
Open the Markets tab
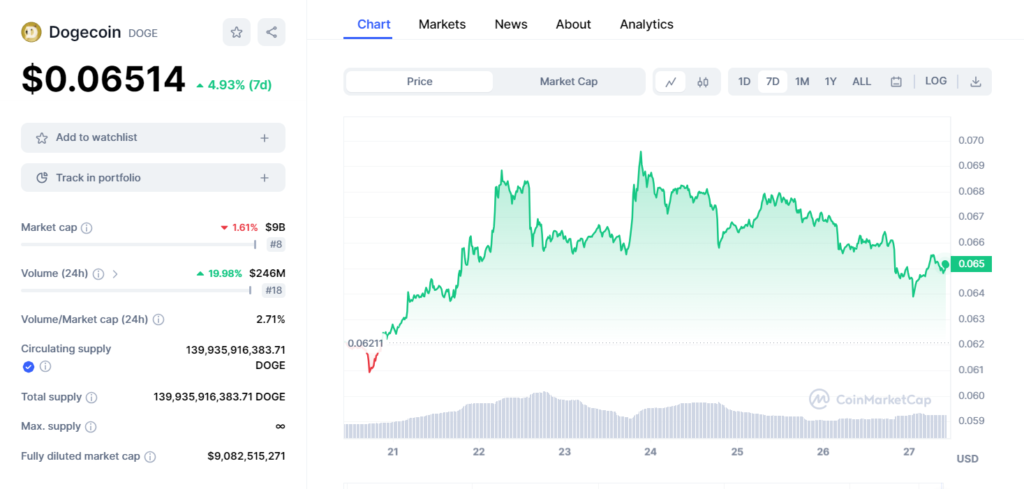442,24
